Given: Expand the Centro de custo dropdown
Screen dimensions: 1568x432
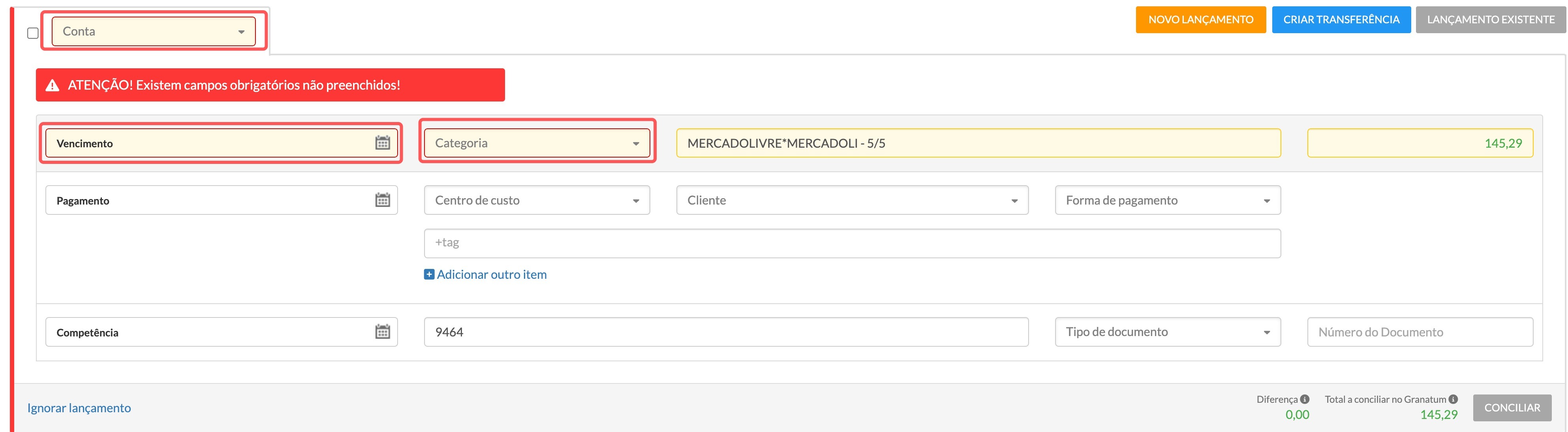Looking at the screenshot, I should click(x=537, y=200).
